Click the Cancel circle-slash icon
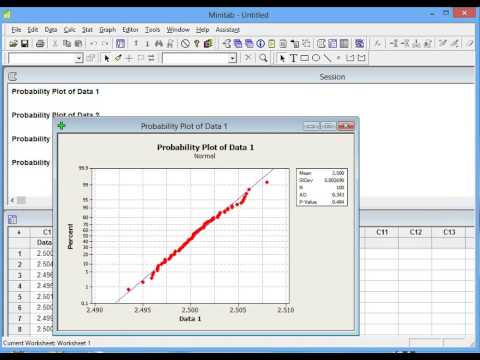 coord(185,43)
